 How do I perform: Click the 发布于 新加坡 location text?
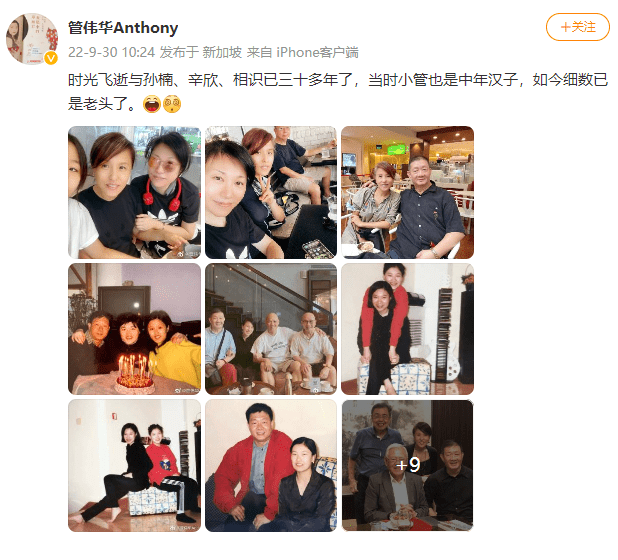[x=201, y=52]
